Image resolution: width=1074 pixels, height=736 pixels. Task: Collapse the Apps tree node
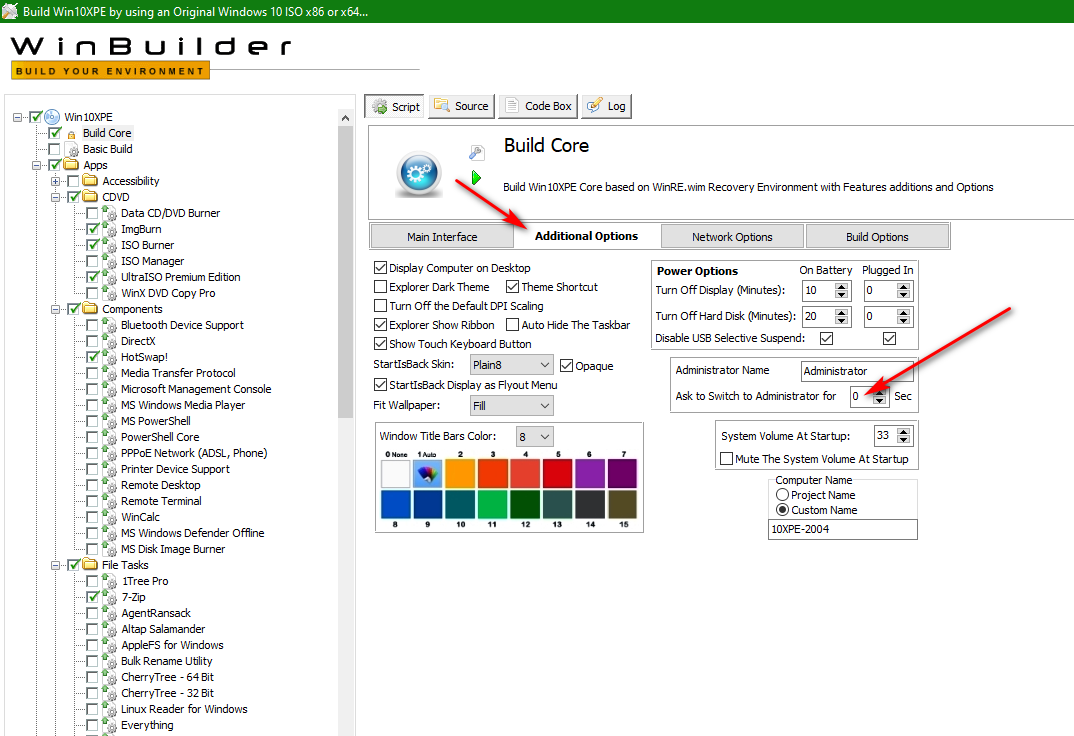(x=36, y=165)
